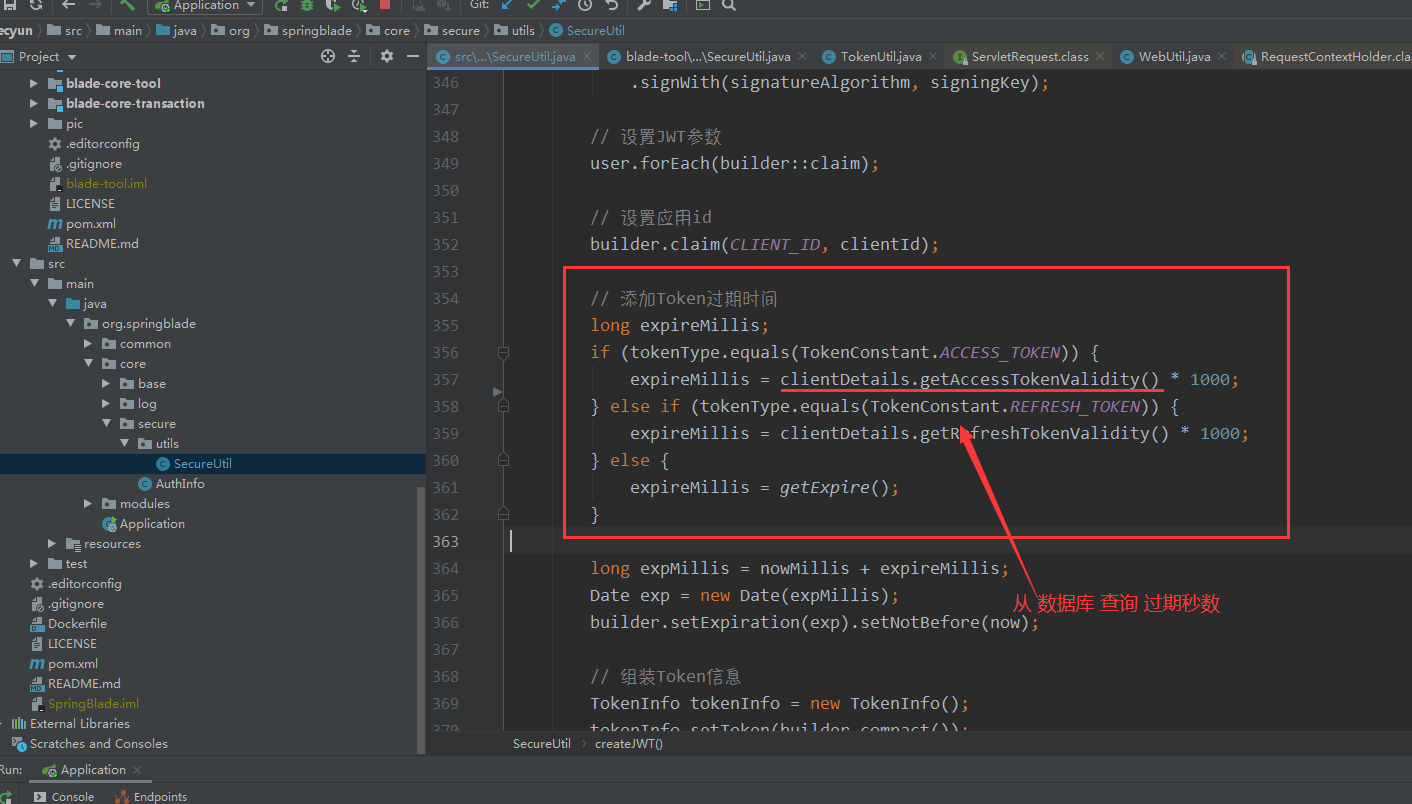Click the createJWT() breadcrumb at bottom
Screen dimensions: 1412x804
click(x=629, y=743)
